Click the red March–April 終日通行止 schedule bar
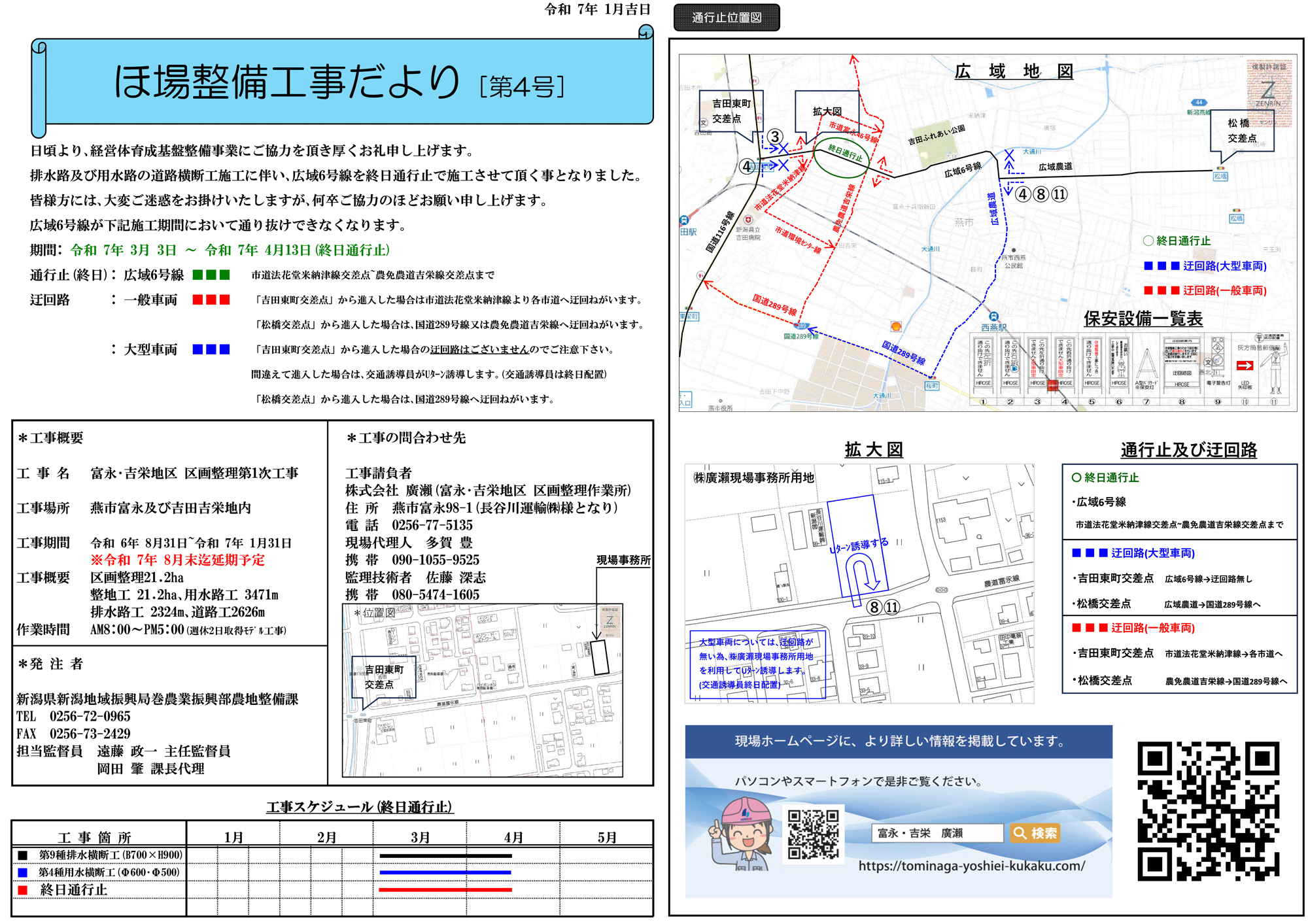The width and height of the screenshot is (1308, 924). pos(445,890)
